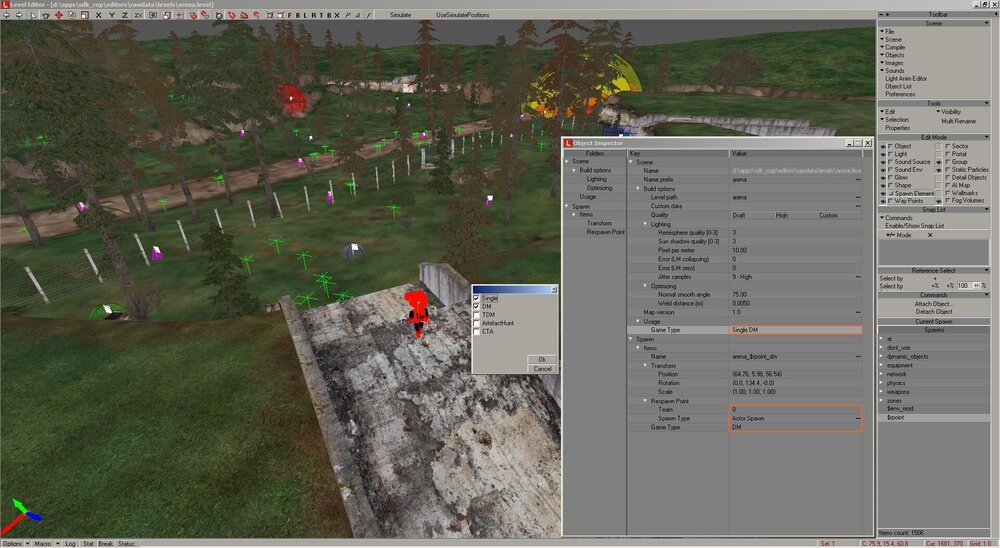Enable the TDM game type checkbox

click(x=477, y=315)
